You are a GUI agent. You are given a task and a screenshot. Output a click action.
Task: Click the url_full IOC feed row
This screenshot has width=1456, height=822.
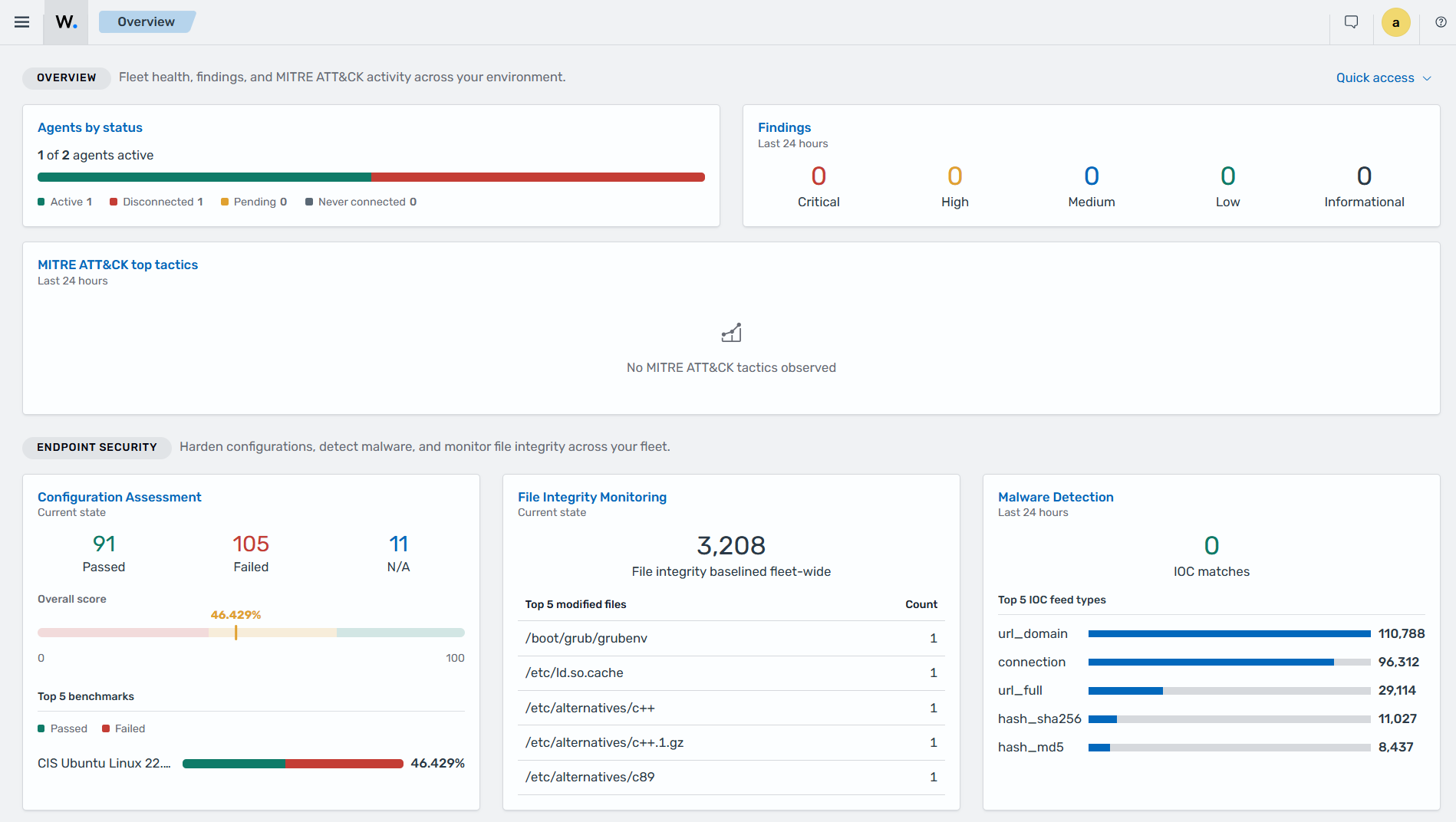1211,690
